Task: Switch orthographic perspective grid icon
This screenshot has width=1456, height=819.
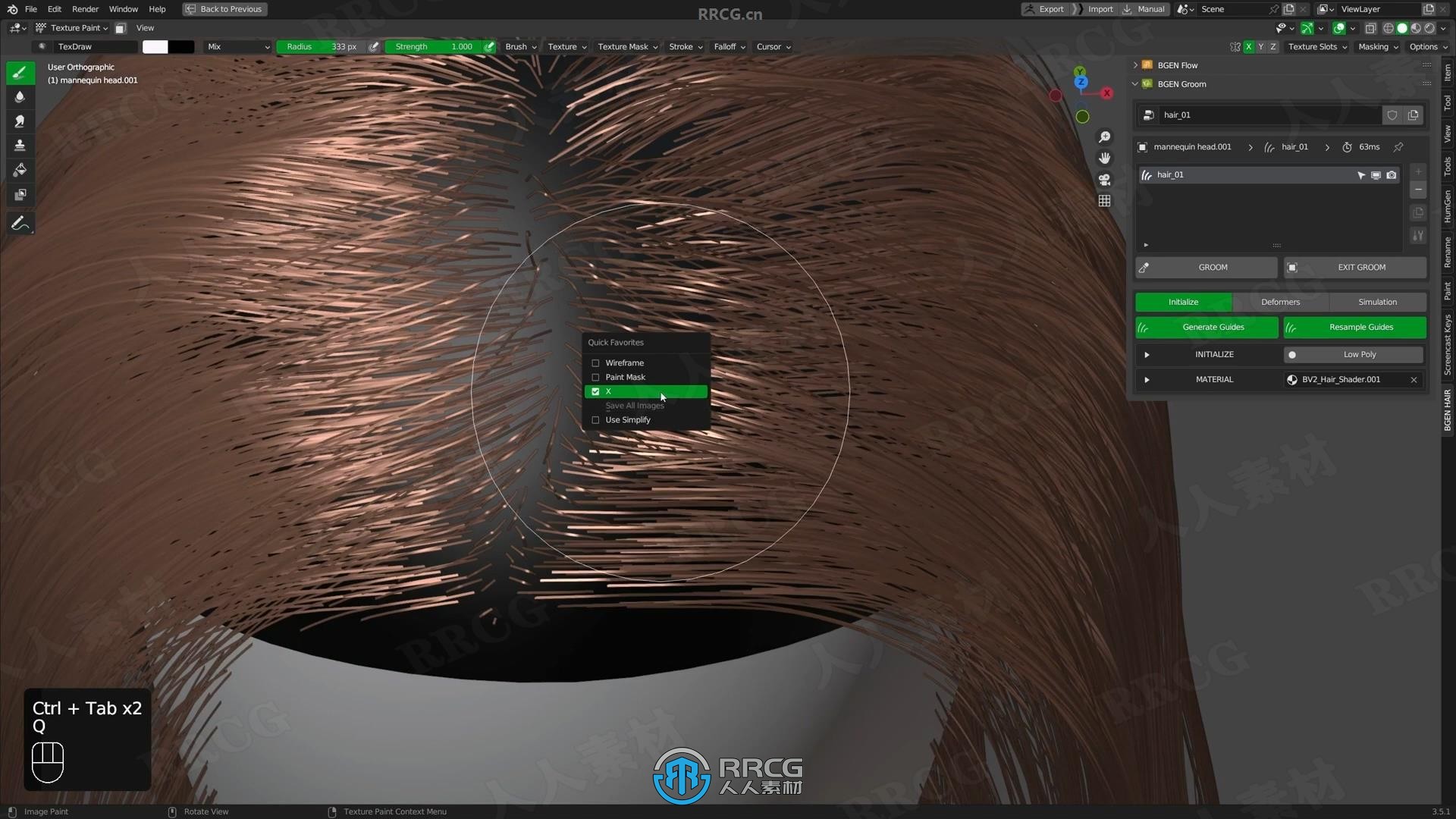Action: pos(1105,201)
